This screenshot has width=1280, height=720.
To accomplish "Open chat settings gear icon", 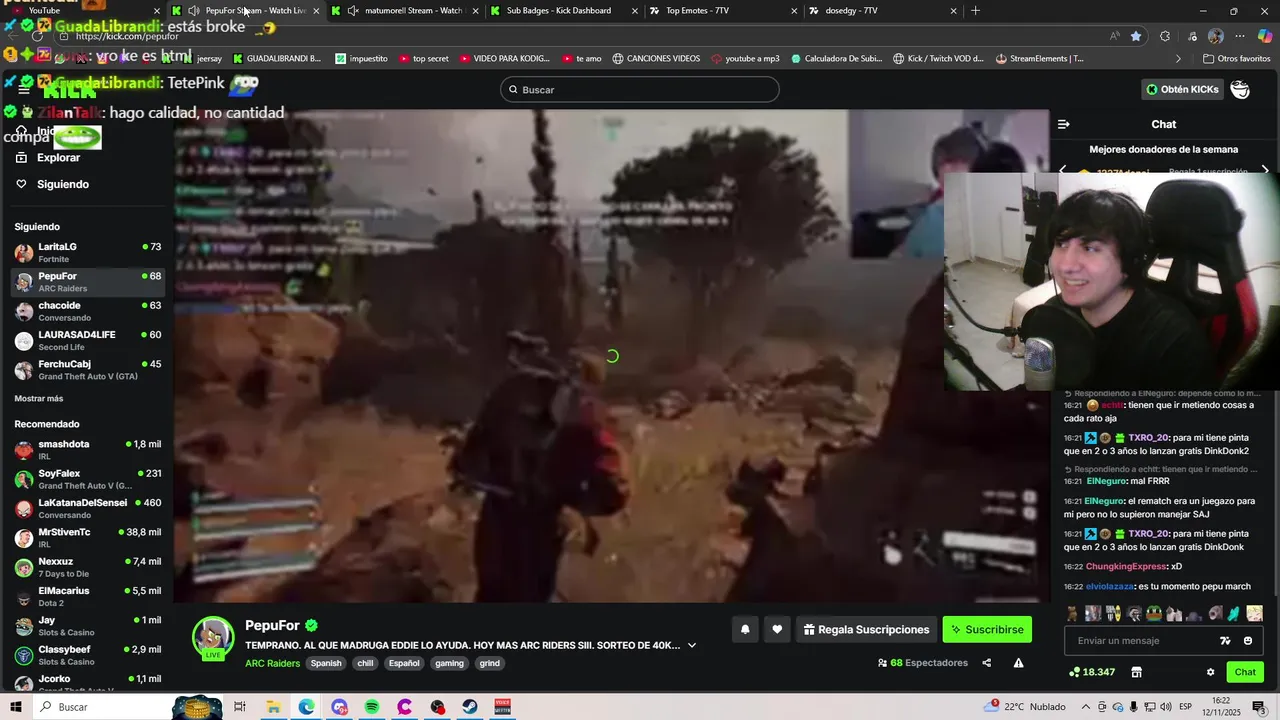I will [1210, 672].
